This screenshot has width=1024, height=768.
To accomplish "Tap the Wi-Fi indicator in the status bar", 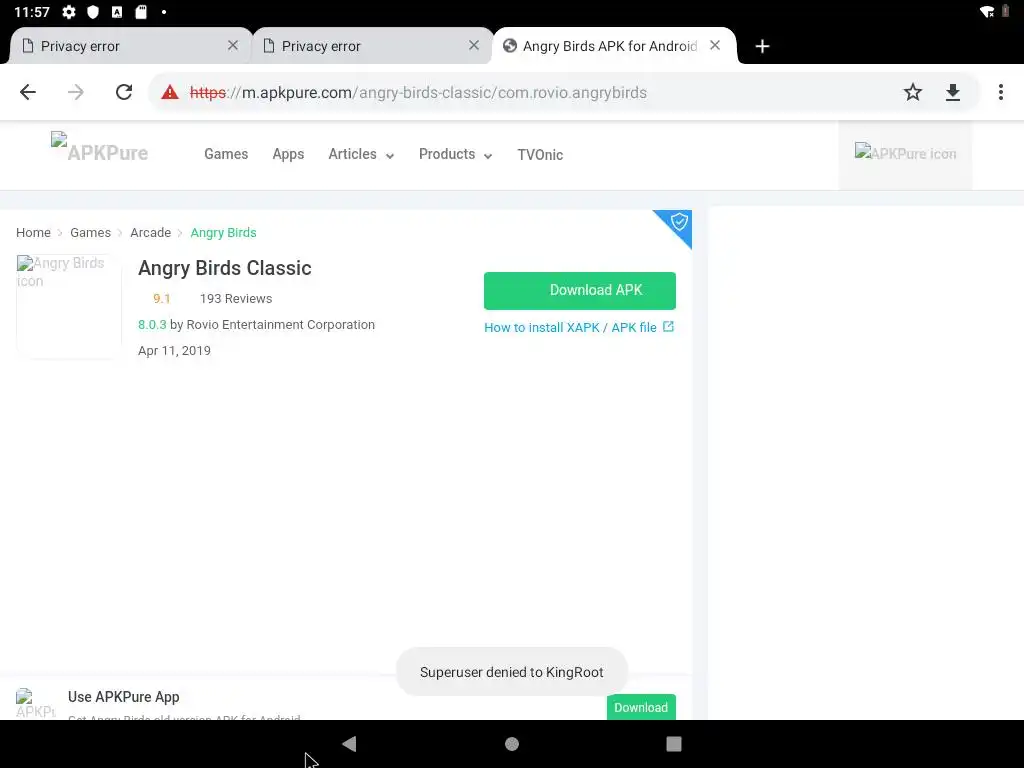I will pos(987,12).
